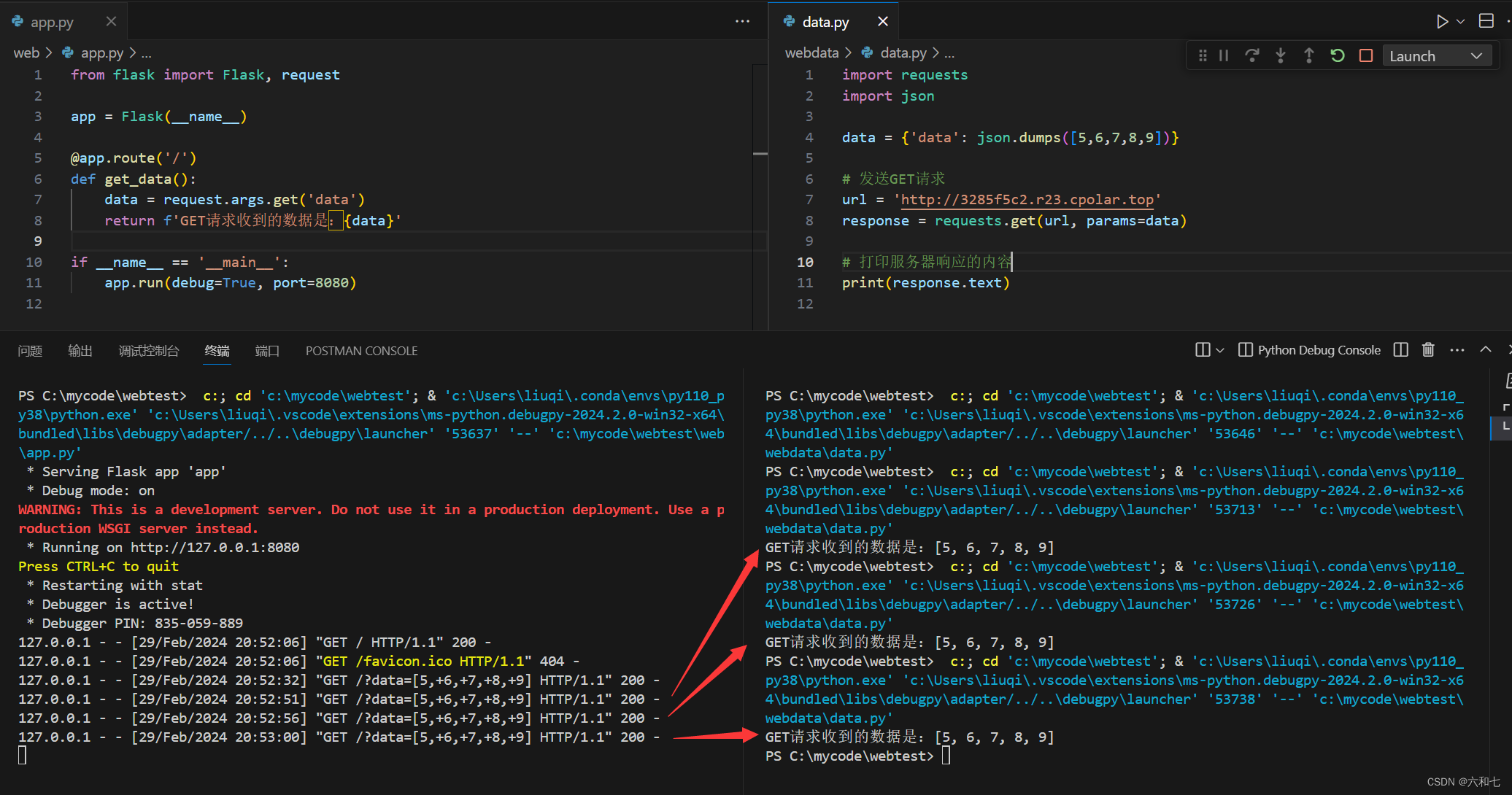Close the data.py editor tab

[x=883, y=22]
